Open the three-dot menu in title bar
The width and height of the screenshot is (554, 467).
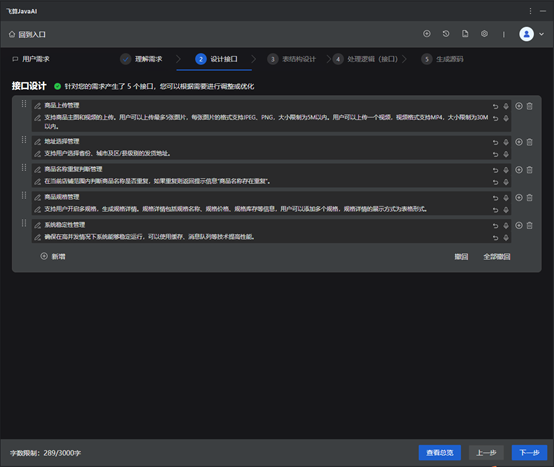click(530, 11)
